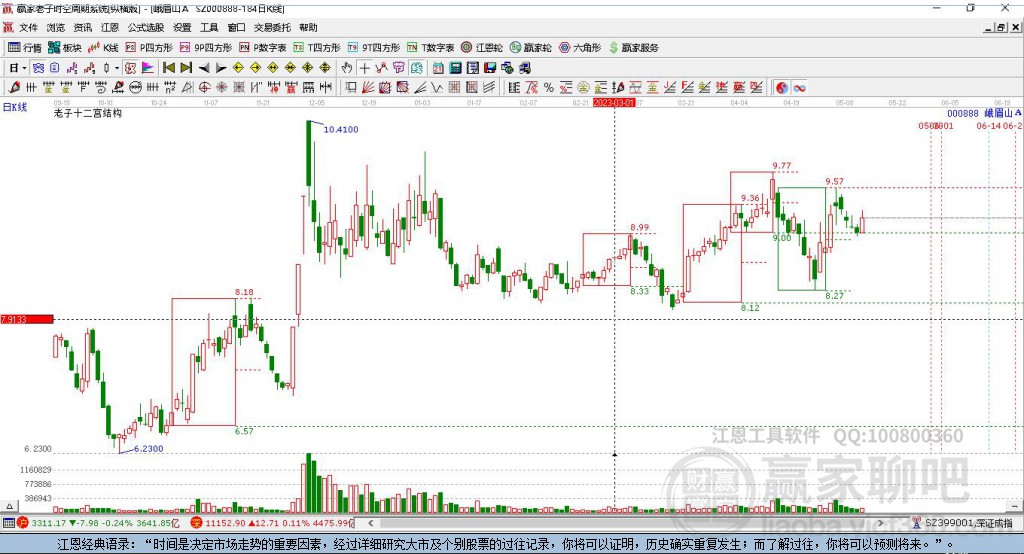This screenshot has height=554, width=1024.
Task: Click the black right-arrow scroll icon
Action: pyautogui.click(x=221, y=68)
